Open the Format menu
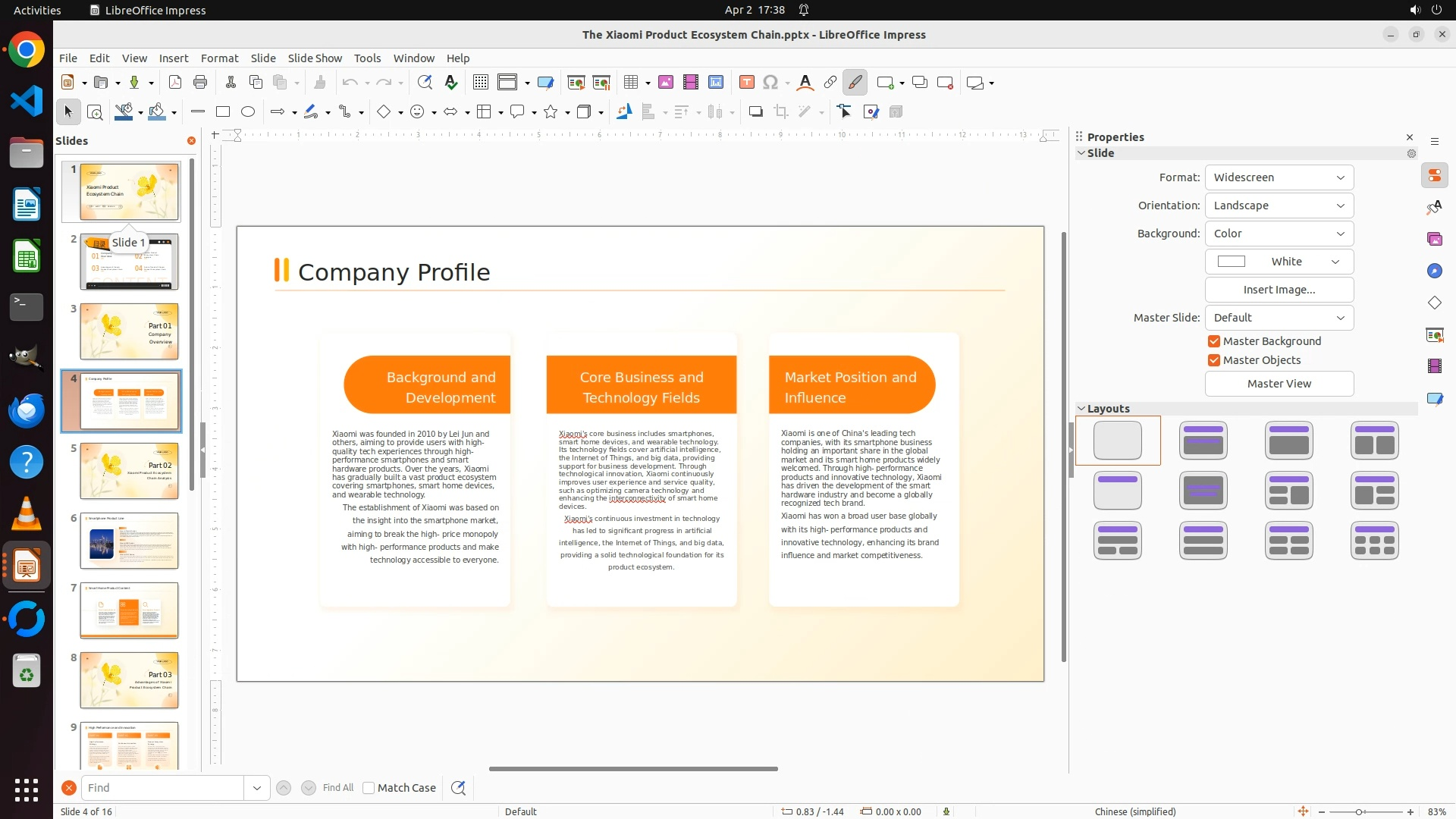Image resolution: width=1456 pixels, height=819 pixels. pyautogui.click(x=219, y=58)
